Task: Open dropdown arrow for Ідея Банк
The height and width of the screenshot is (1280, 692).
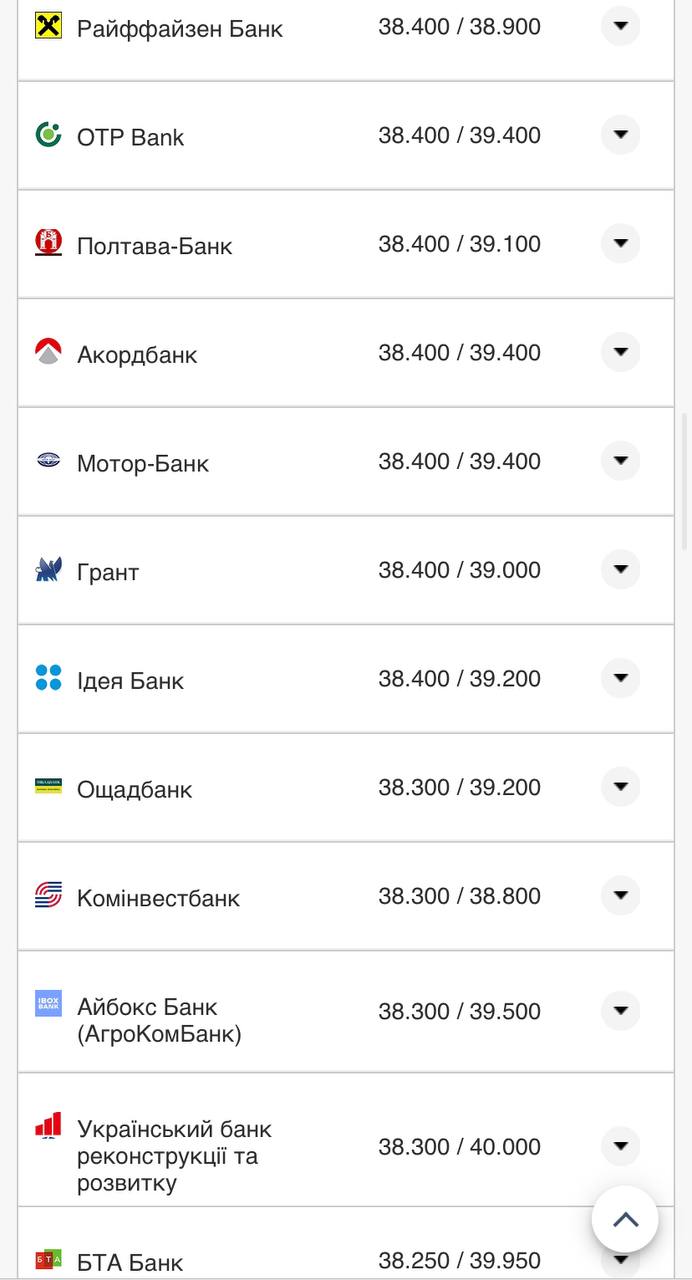Action: (x=620, y=678)
